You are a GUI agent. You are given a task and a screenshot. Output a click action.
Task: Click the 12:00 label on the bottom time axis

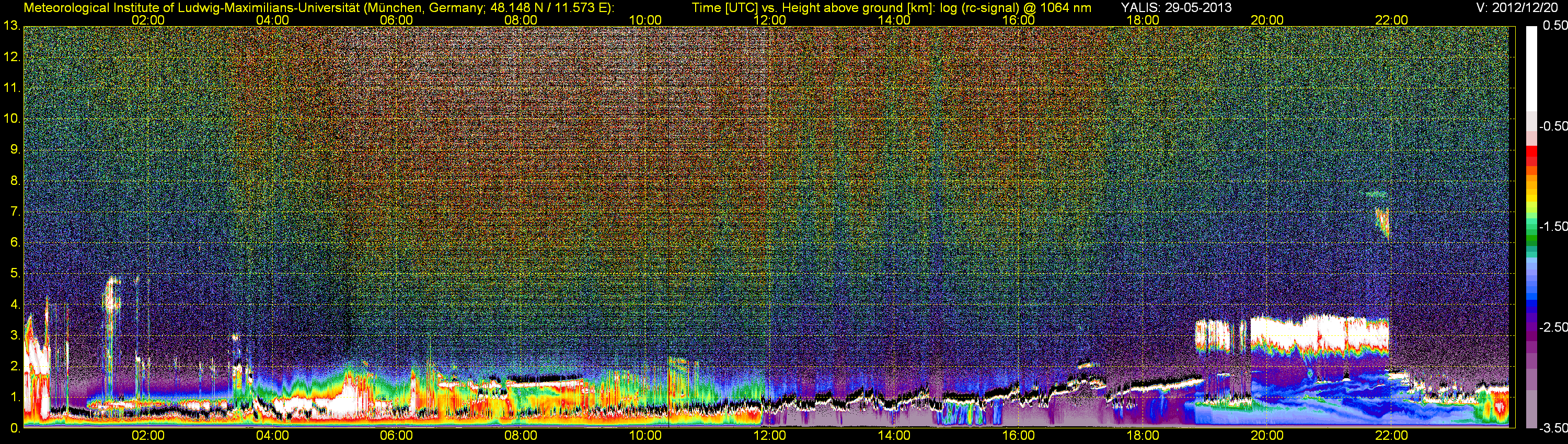click(769, 436)
